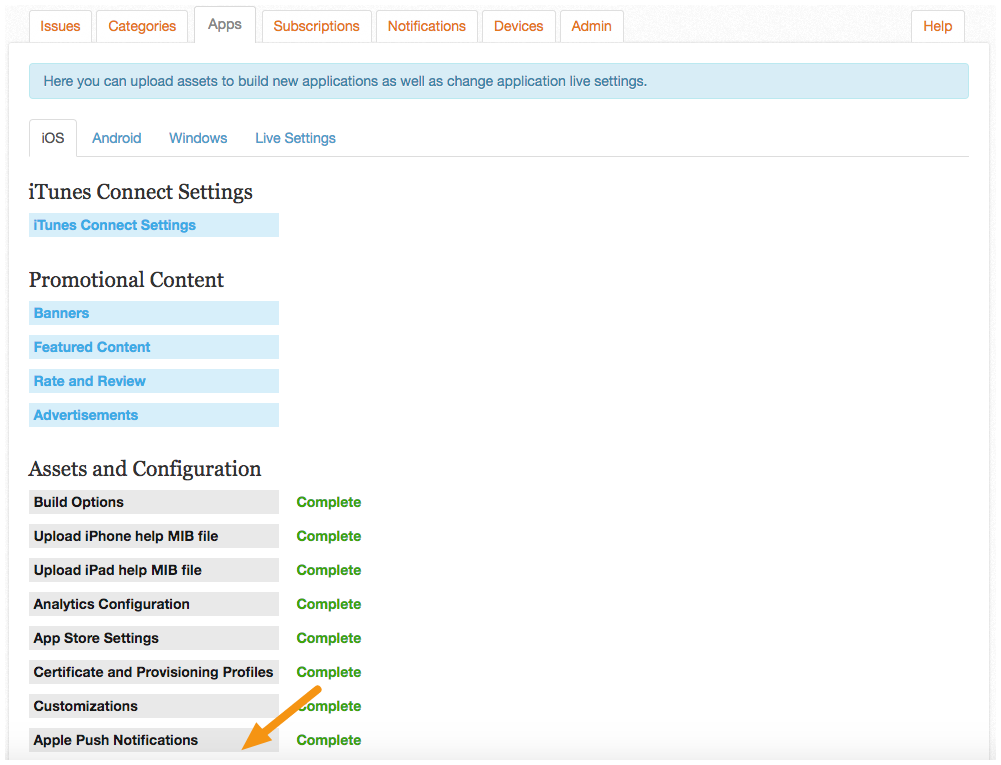Open the Notifications tab

pyautogui.click(x=426, y=26)
